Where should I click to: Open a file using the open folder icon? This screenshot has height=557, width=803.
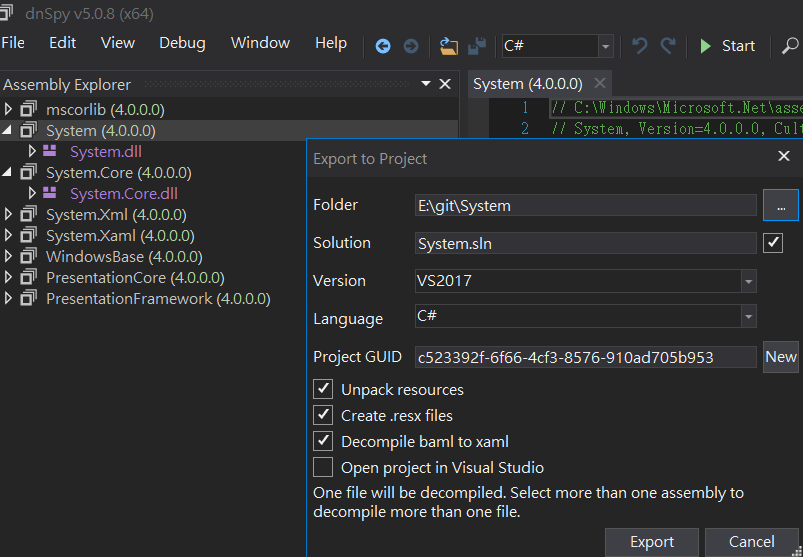(449, 46)
